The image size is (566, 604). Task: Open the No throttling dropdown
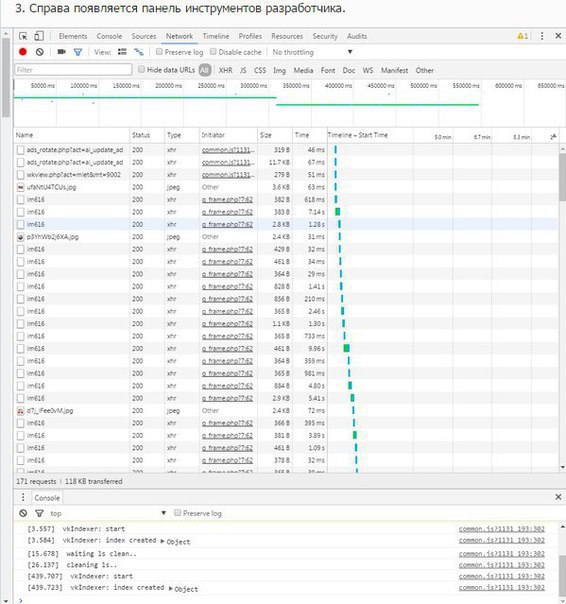312,52
